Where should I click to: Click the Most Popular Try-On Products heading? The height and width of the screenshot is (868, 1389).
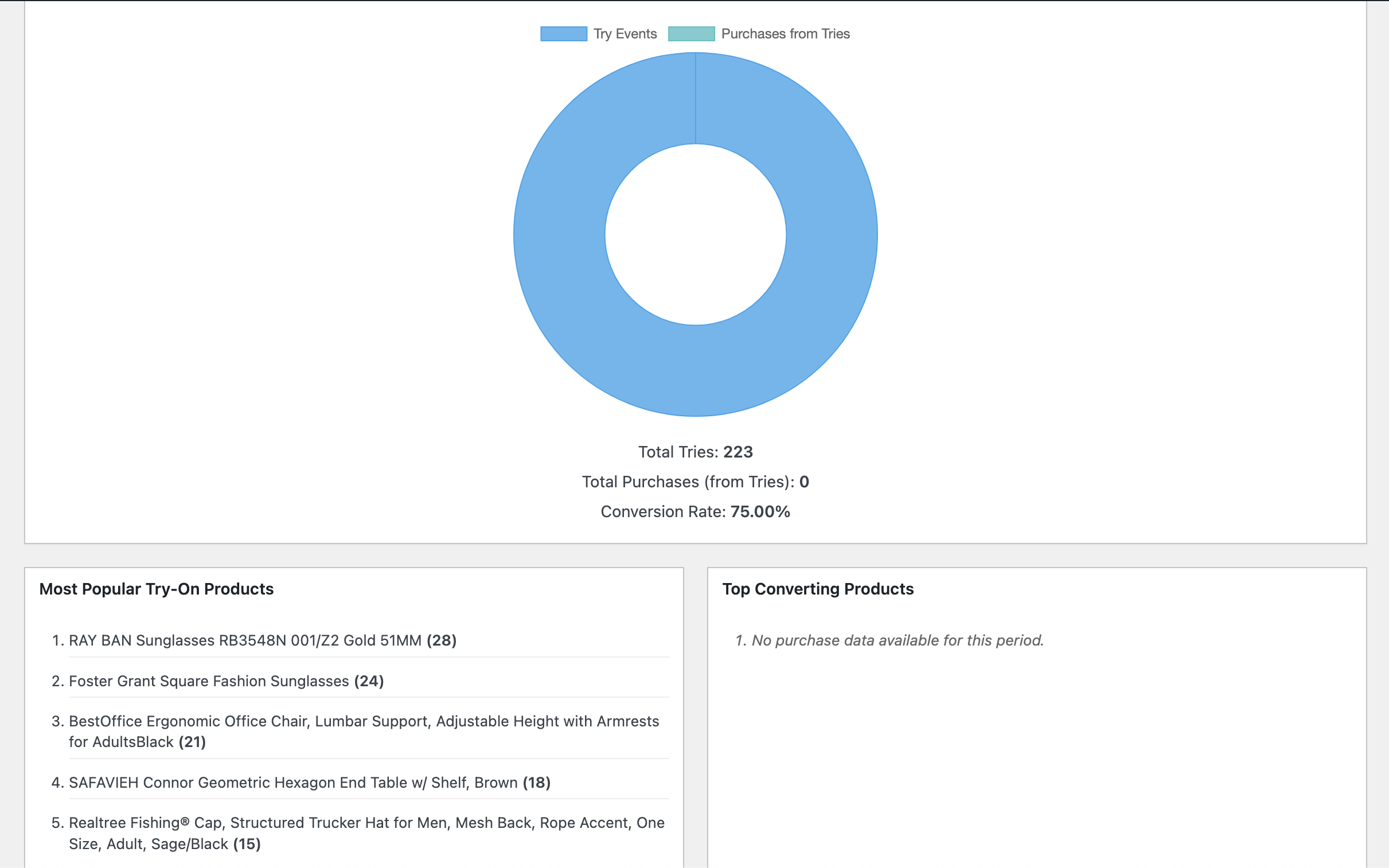pos(156,589)
